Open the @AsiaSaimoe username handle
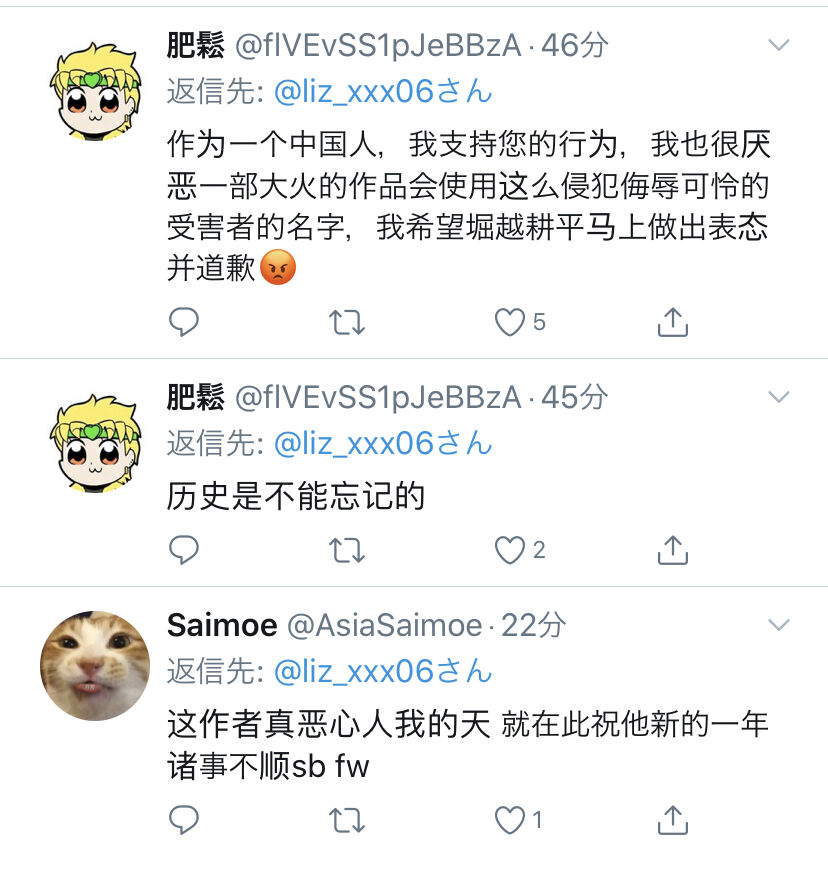 pos(385,625)
